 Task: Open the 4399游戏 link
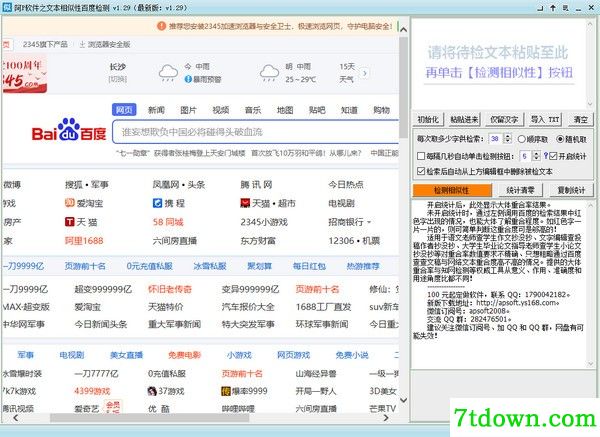pos(92,391)
